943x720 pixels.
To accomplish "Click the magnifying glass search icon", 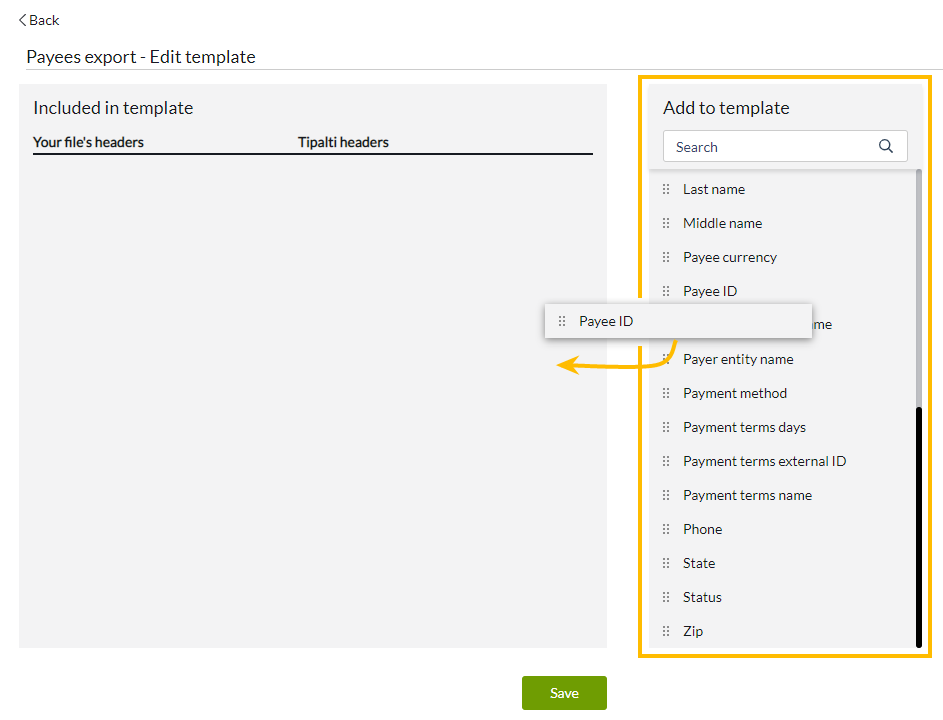I will 885,147.
